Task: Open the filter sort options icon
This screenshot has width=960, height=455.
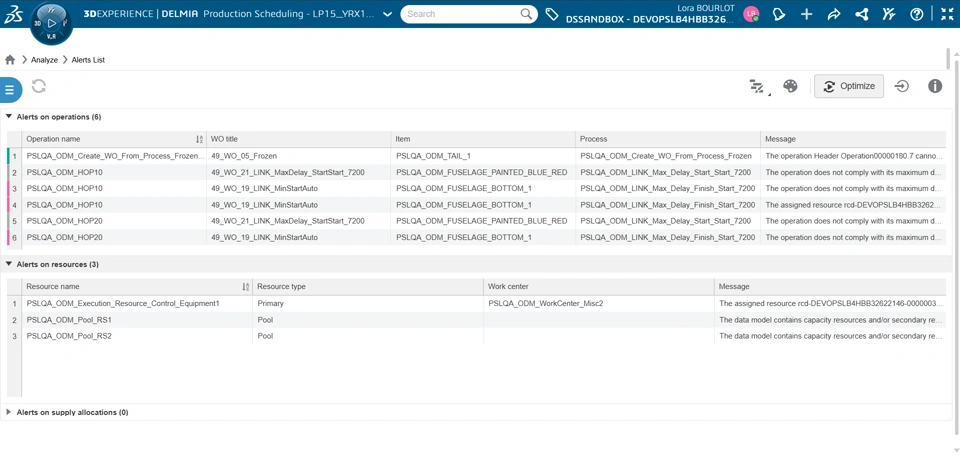Action: click(759, 86)
